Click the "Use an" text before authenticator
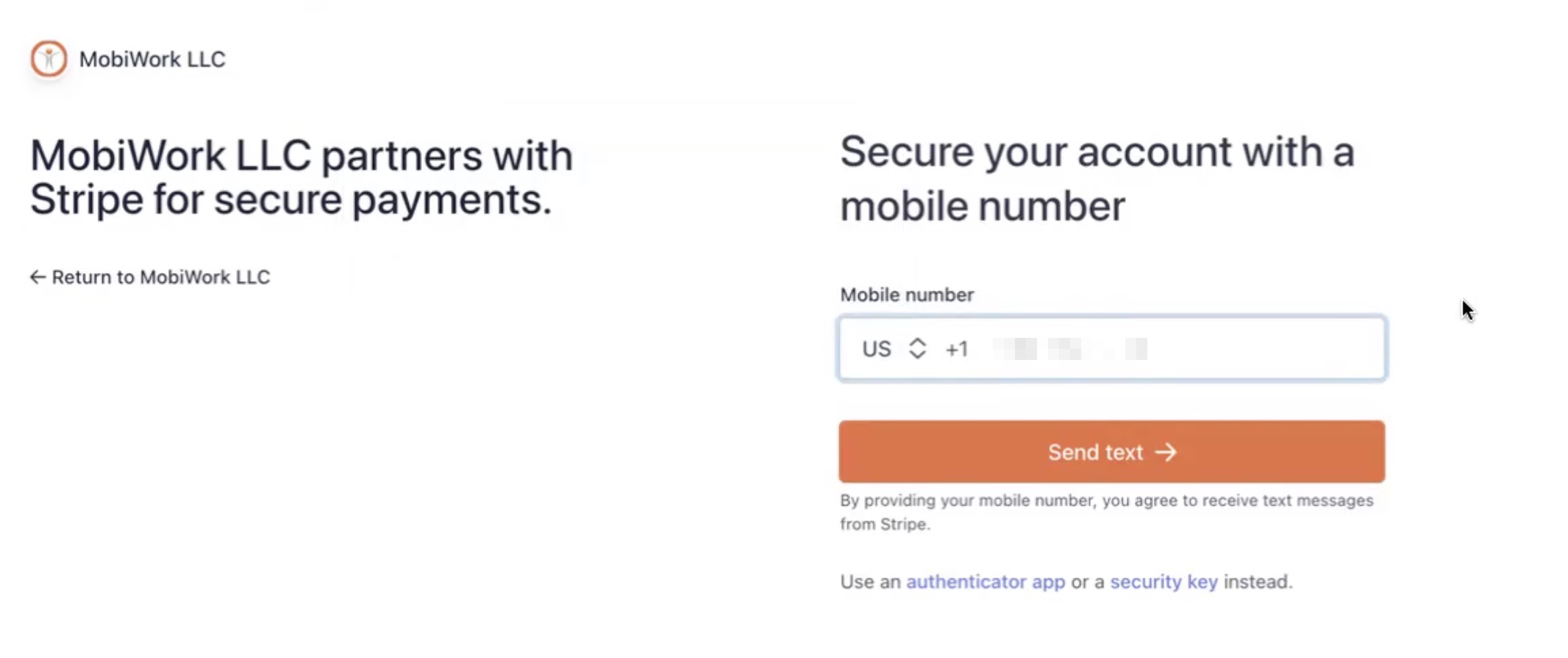The width and height of the screenshot is (1568, 658). 870,582
